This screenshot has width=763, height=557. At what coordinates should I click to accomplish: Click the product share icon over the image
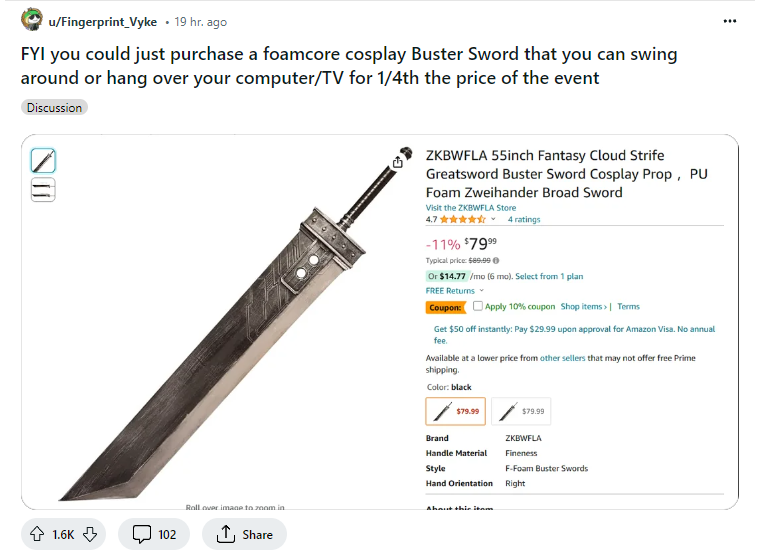coord(398,161)
